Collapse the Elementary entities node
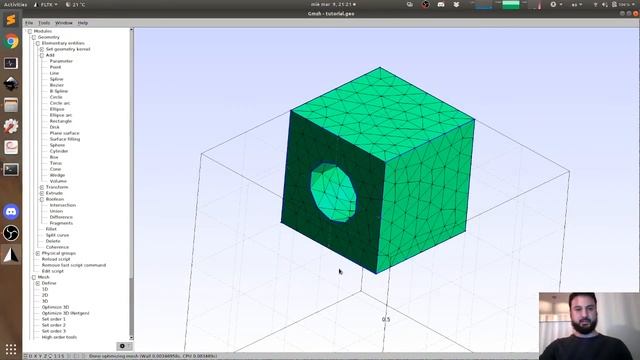The height and width of the screenshot is (360, 640). pyautogui.click(x=38, y=43)
